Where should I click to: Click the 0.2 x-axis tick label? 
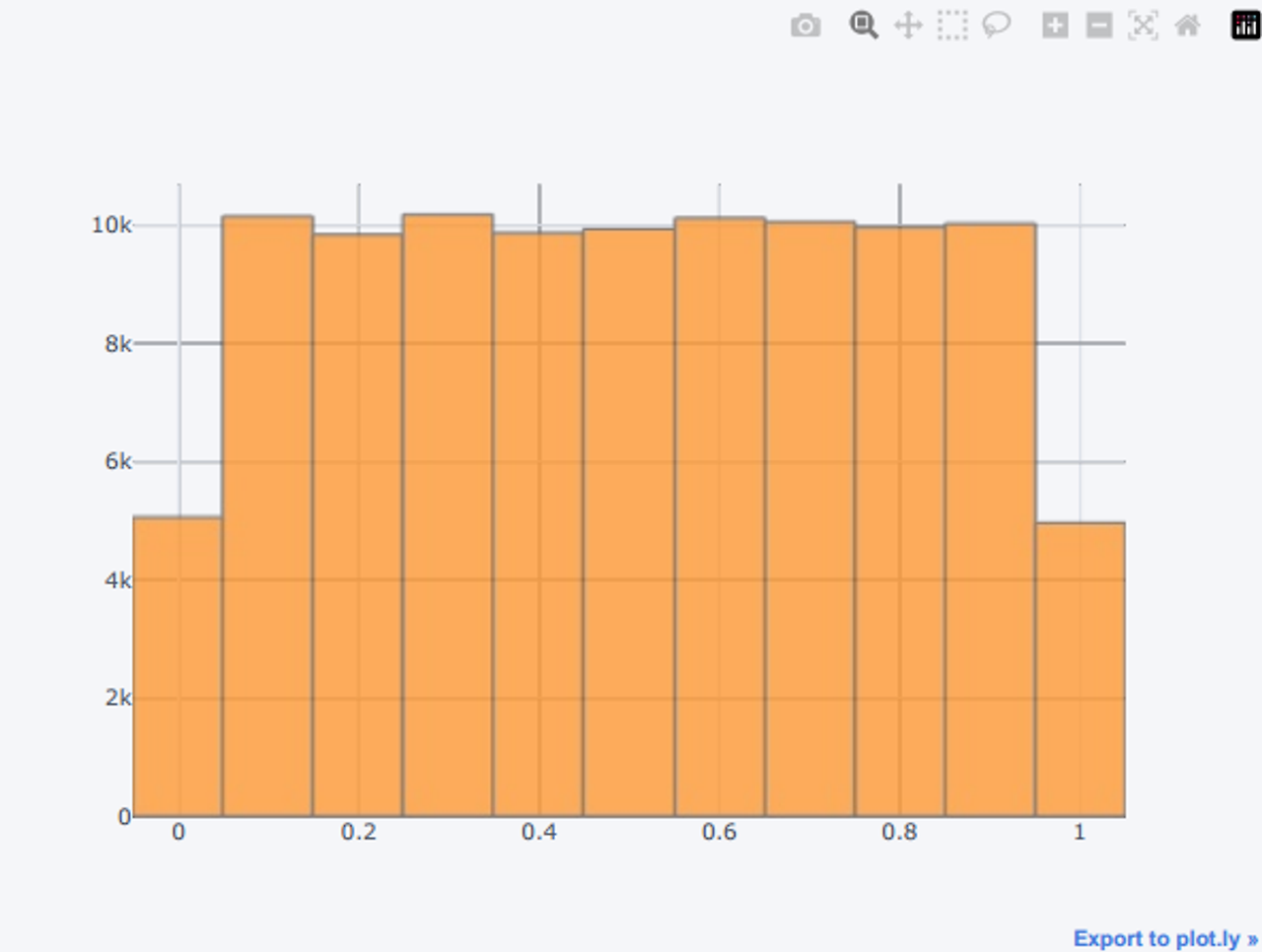tap(359, 832)
